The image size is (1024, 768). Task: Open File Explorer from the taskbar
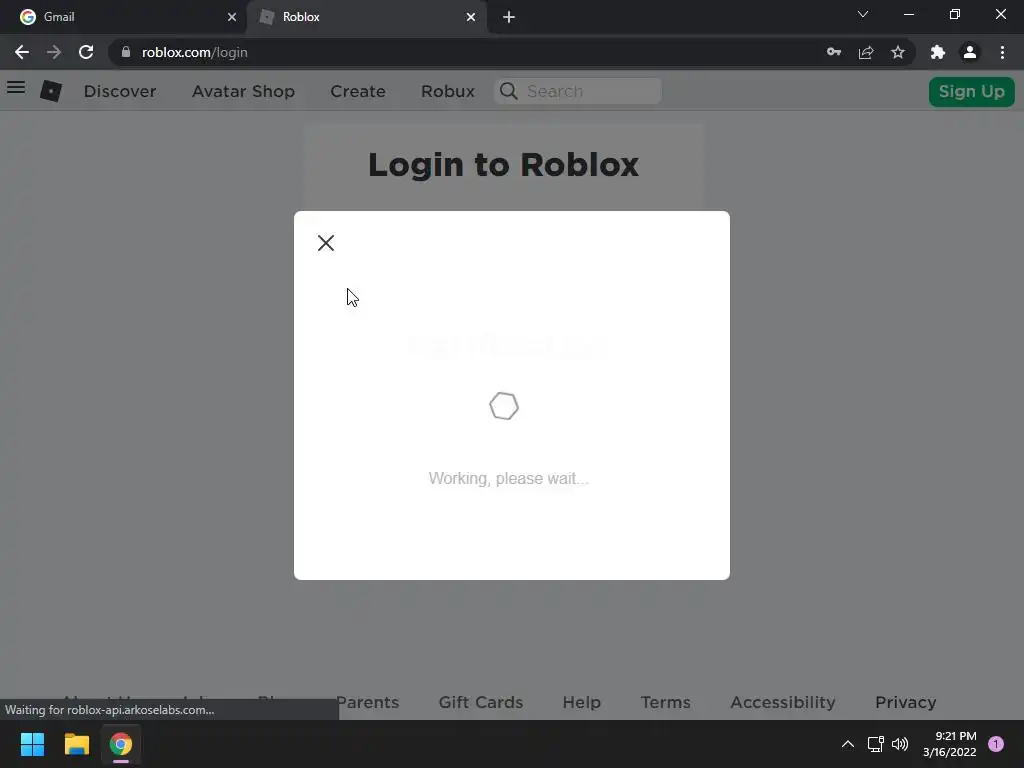pyautogui.click(x=76, y=744)
